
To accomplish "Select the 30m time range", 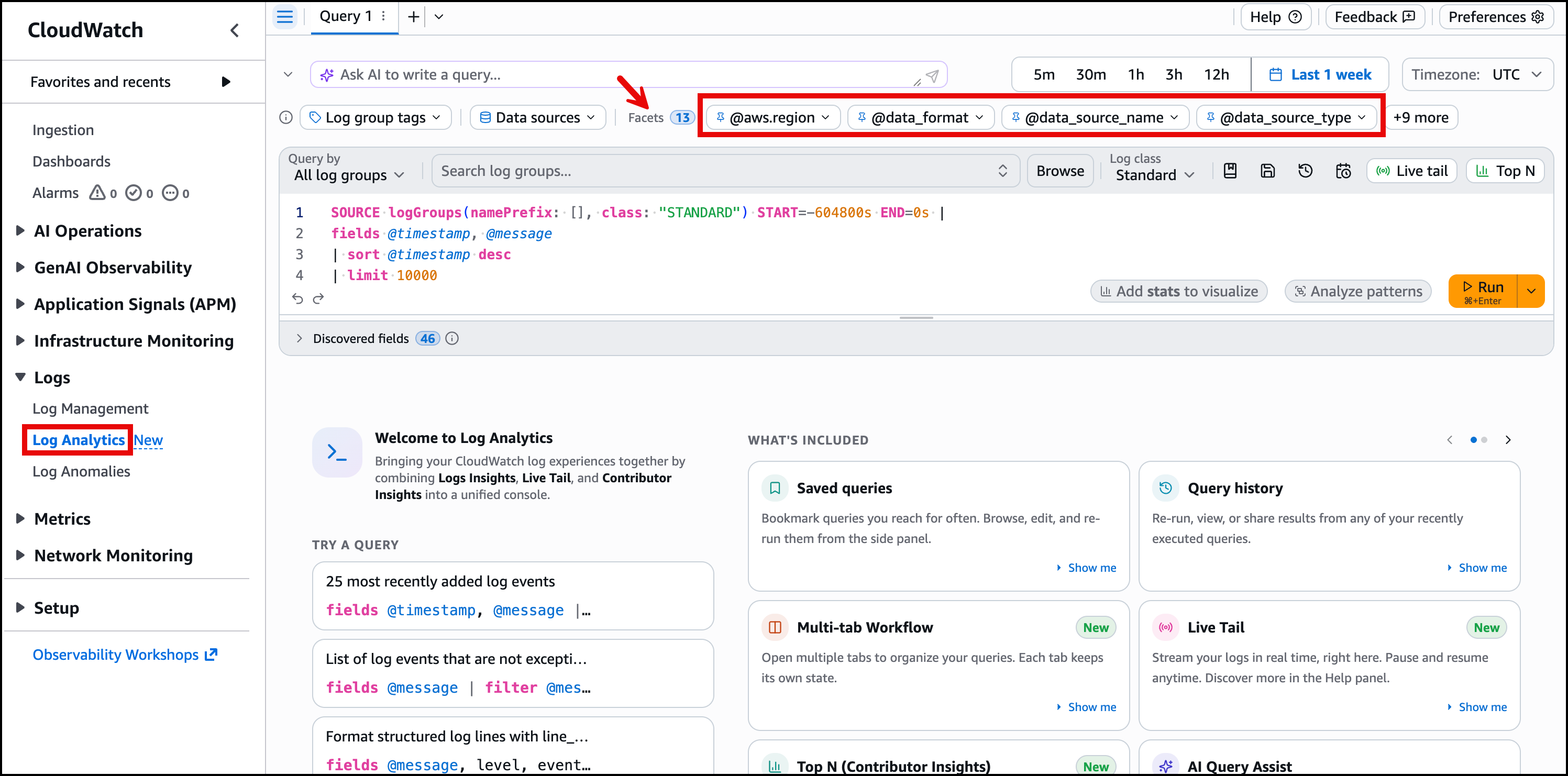I will (1091, 74).
